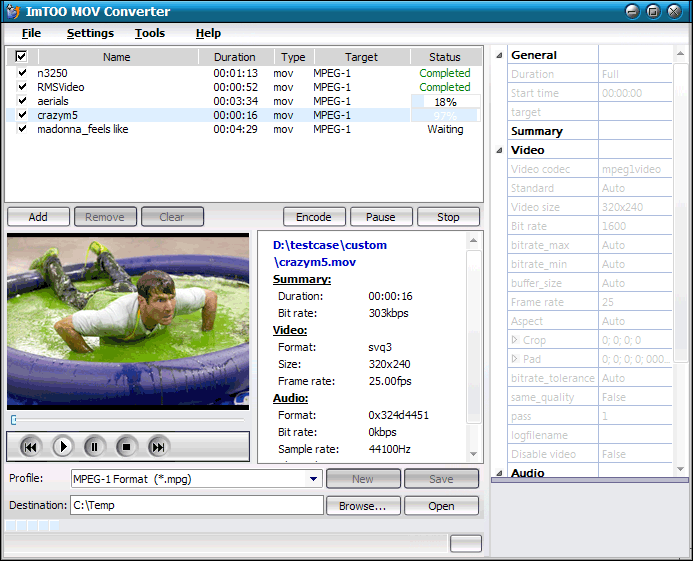Open the File menu
The image size is (693, 561).
click(31, 33)
